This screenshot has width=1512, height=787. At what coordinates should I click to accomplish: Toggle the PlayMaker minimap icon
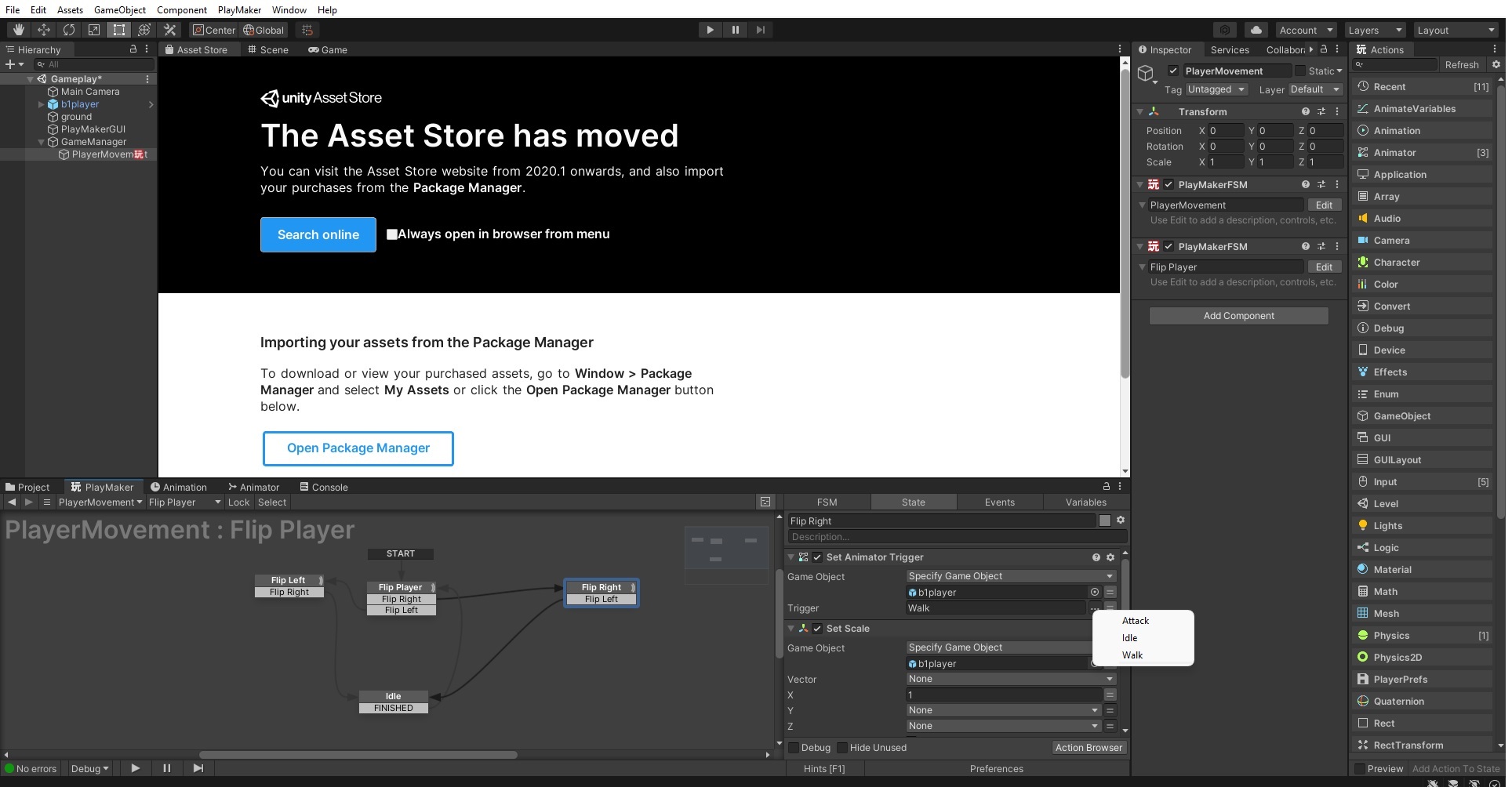[x=765, y=502]
